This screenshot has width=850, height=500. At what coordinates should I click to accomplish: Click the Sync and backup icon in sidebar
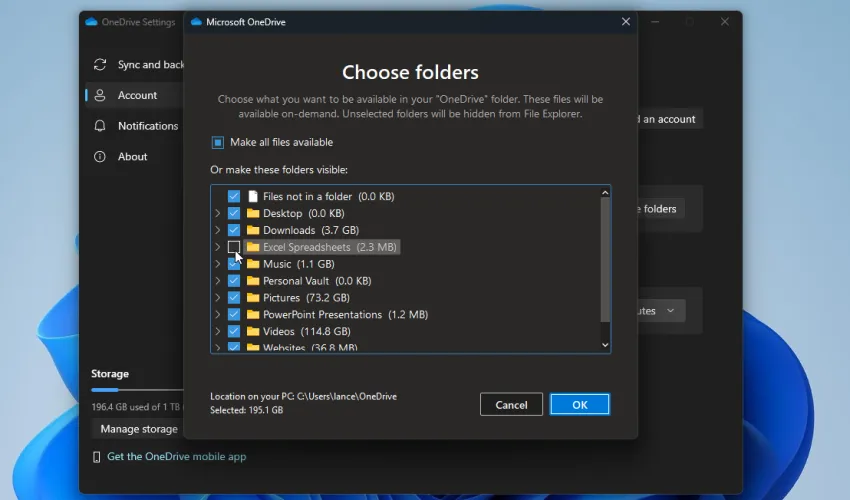click(x=100, y=65)
